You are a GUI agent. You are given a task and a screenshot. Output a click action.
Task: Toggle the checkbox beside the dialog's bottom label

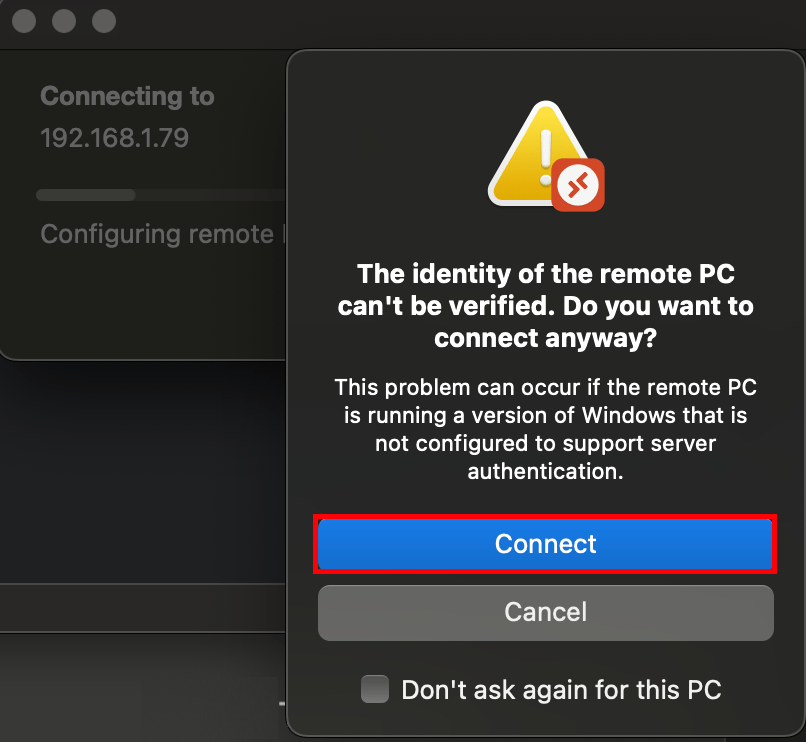375,689
